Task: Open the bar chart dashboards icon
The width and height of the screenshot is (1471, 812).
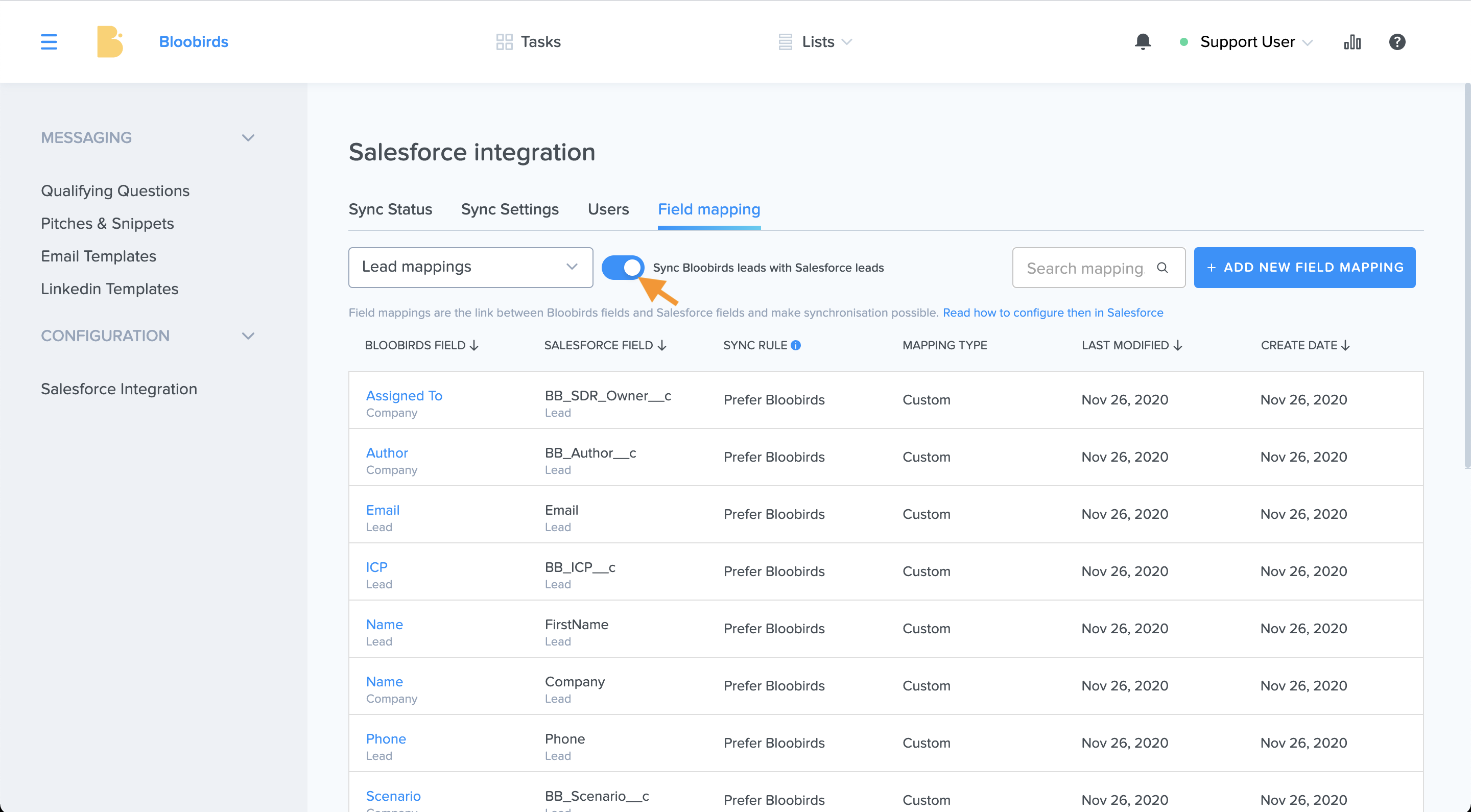Action: click(1352, 42)
